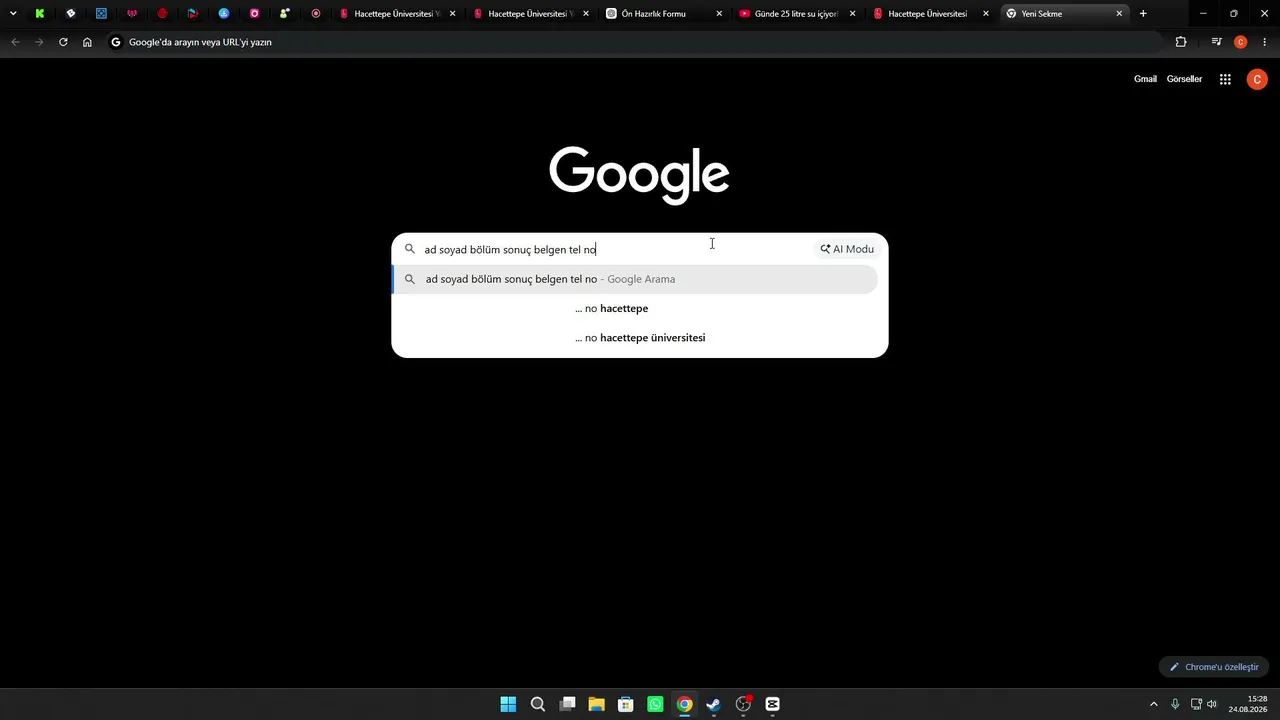This screenshot has height=720, width=1280.
Task: Open the volume tray icon
Action: (1211, 704)
